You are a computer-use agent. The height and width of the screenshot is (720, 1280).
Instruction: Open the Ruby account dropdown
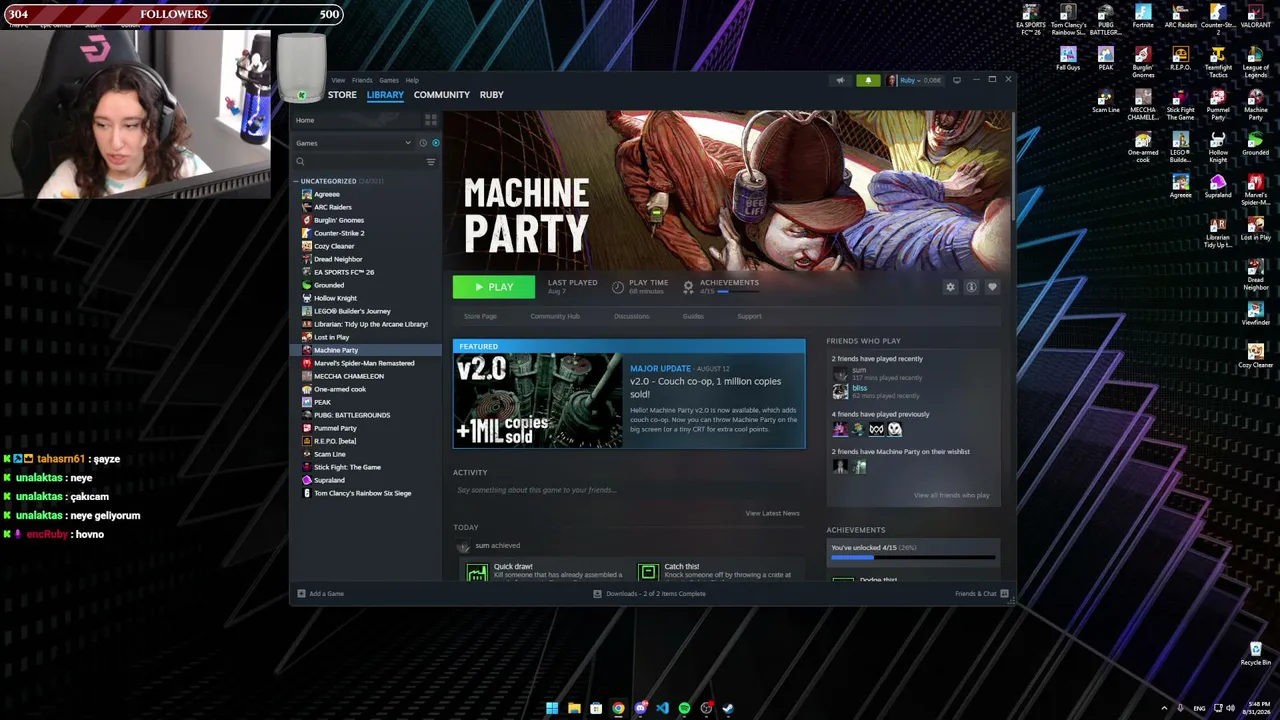(914, 80)
